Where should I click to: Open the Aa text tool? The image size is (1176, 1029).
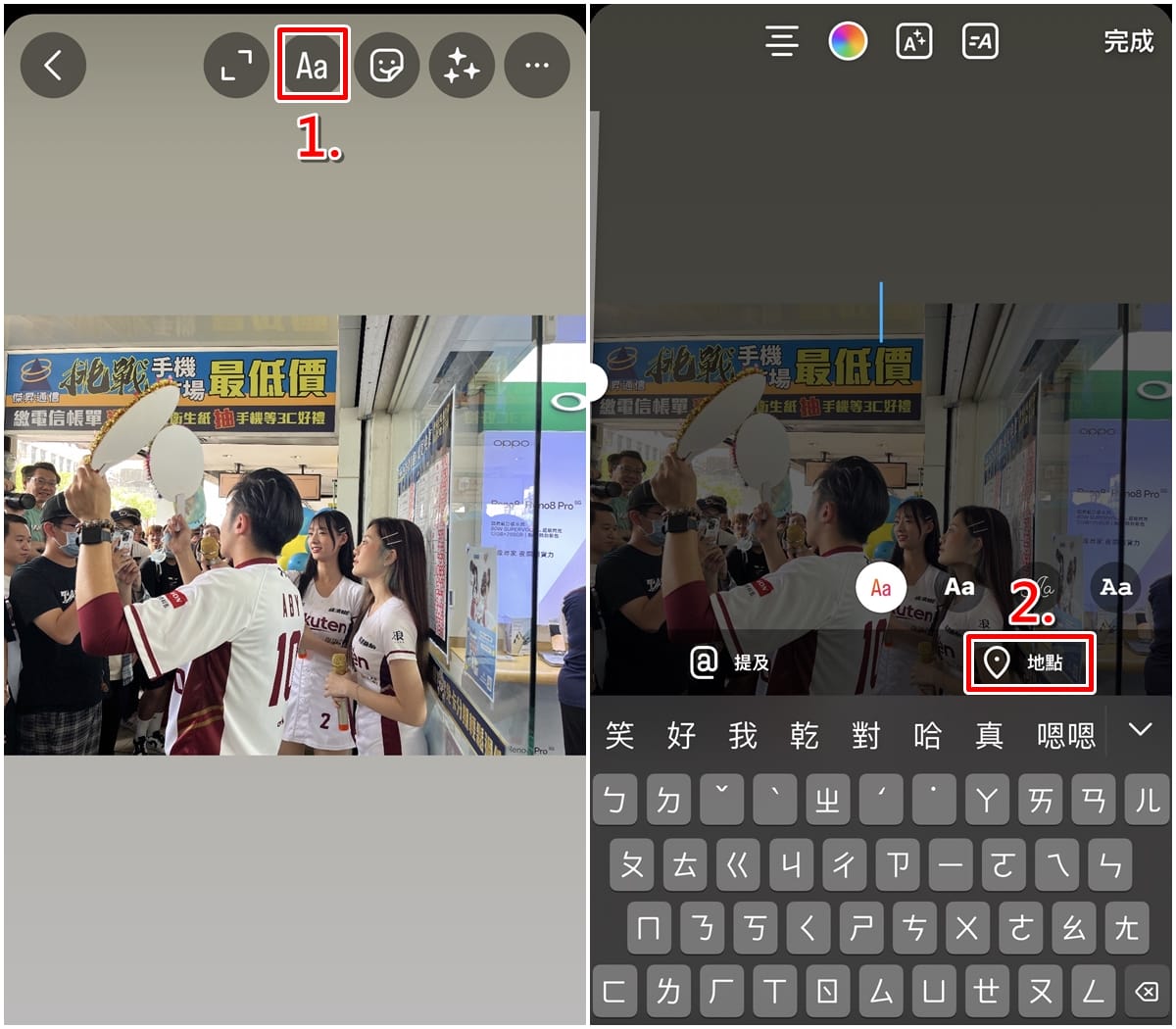coord(312,66)
